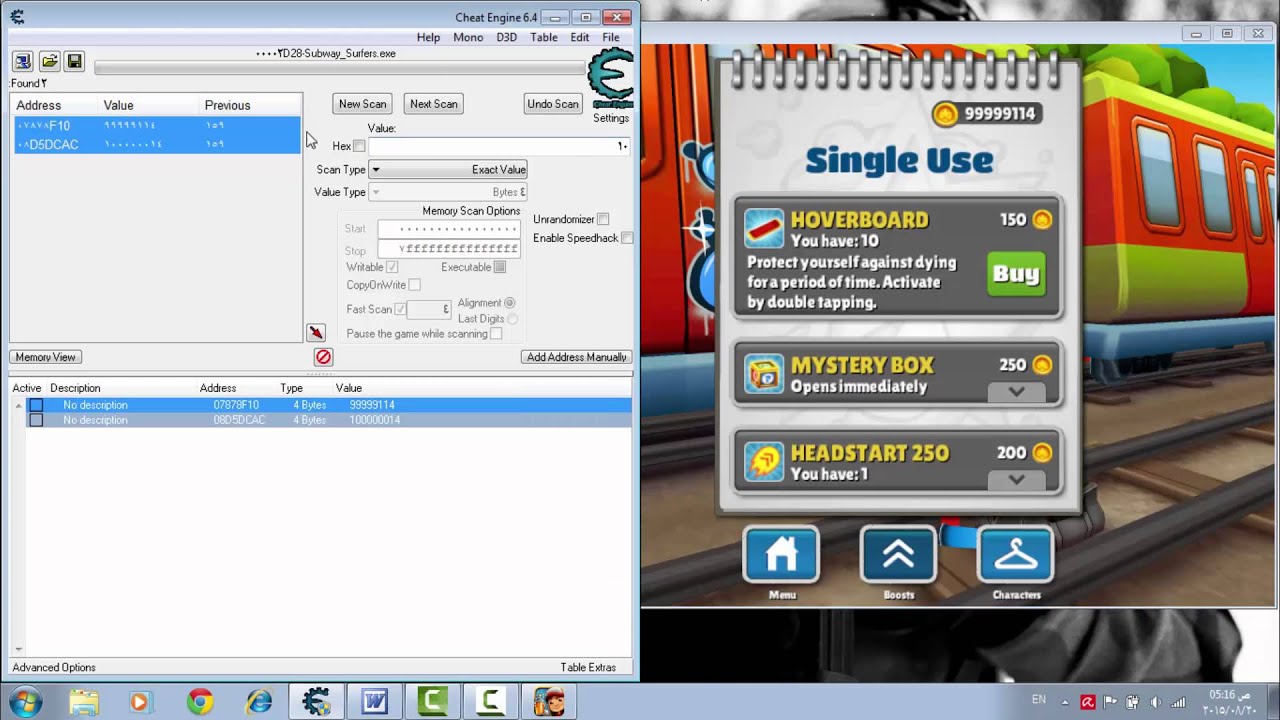The width and height of the screenshot is (1280, 720).
Task: Open the Edit menu
Action: pyautogui.click(x=580, y=37)
